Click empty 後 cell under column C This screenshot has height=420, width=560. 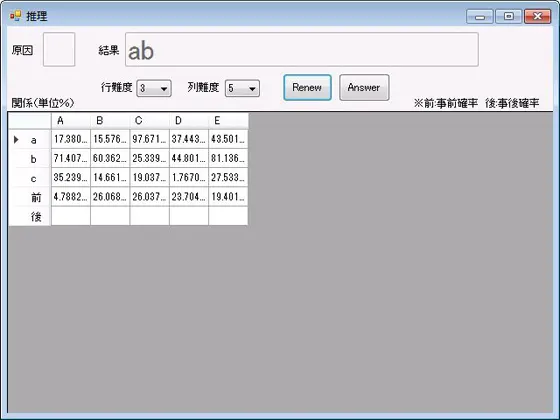pos(149,216)
